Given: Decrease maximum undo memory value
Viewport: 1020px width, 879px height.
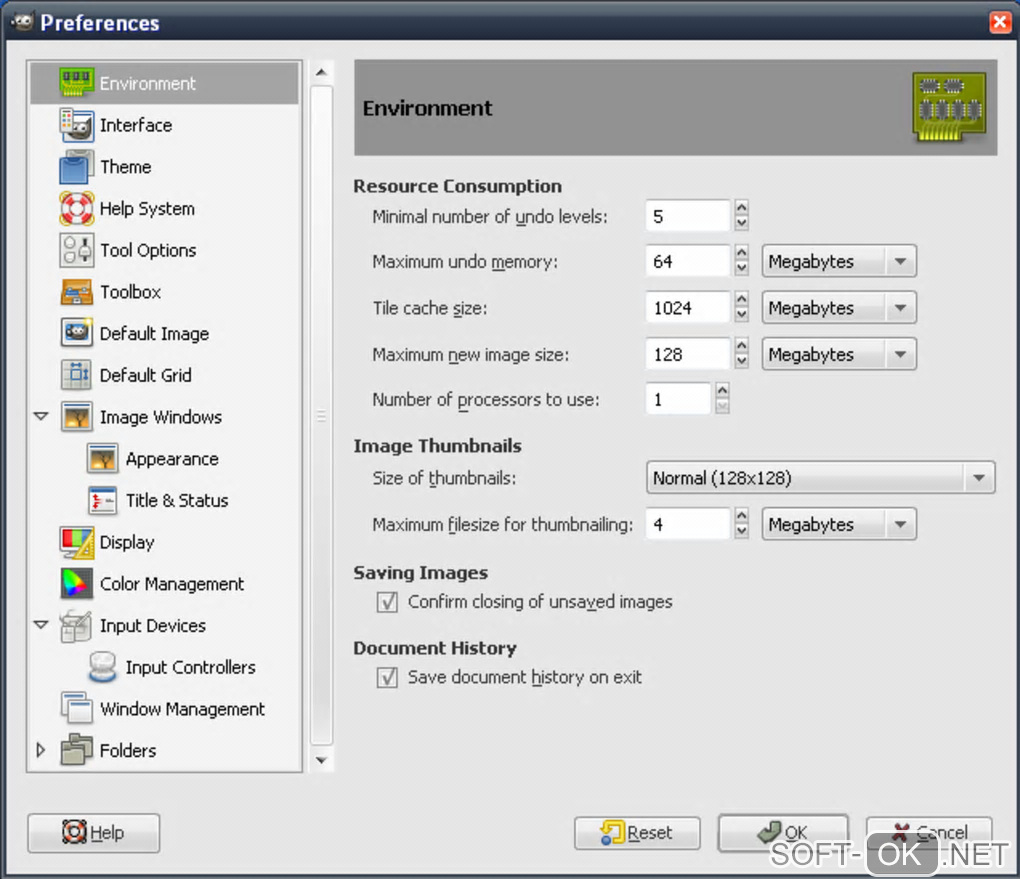Looking at the screenshot, I should pos(742,269).
